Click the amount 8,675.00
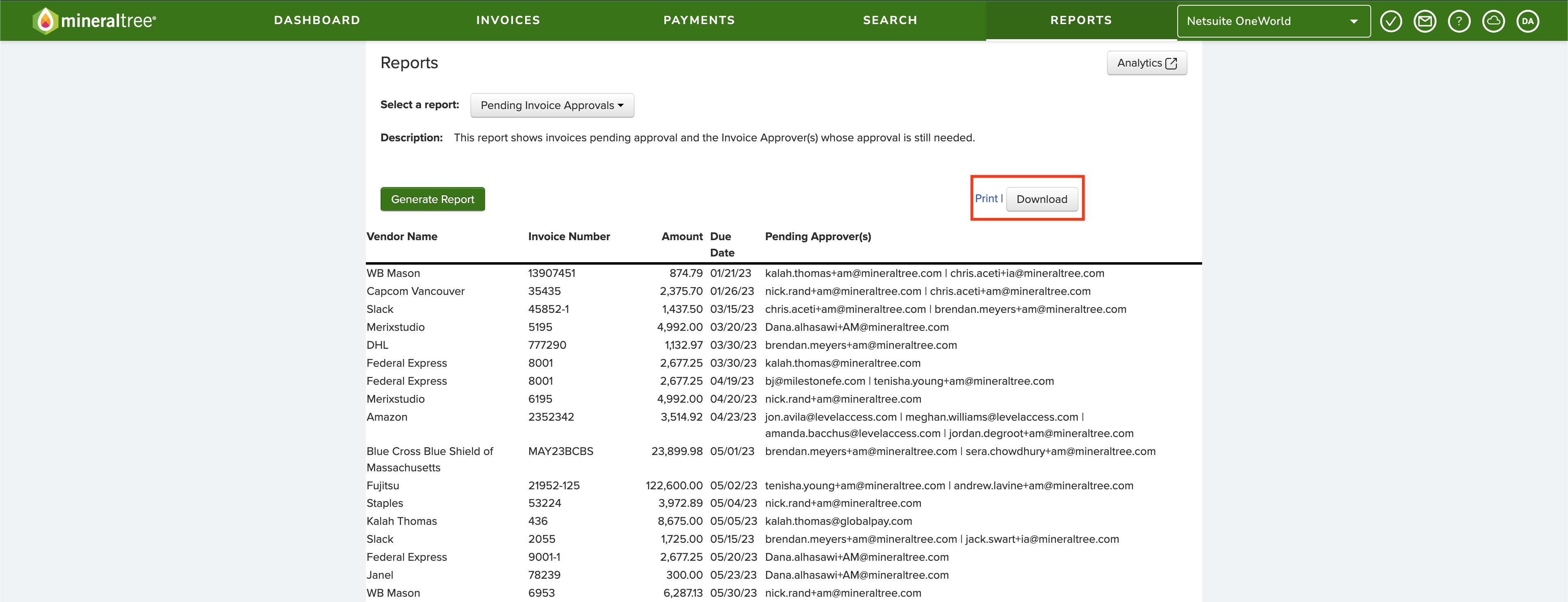Image resolution: width=1568 pixels, height=602 pixels. [681, 521]
